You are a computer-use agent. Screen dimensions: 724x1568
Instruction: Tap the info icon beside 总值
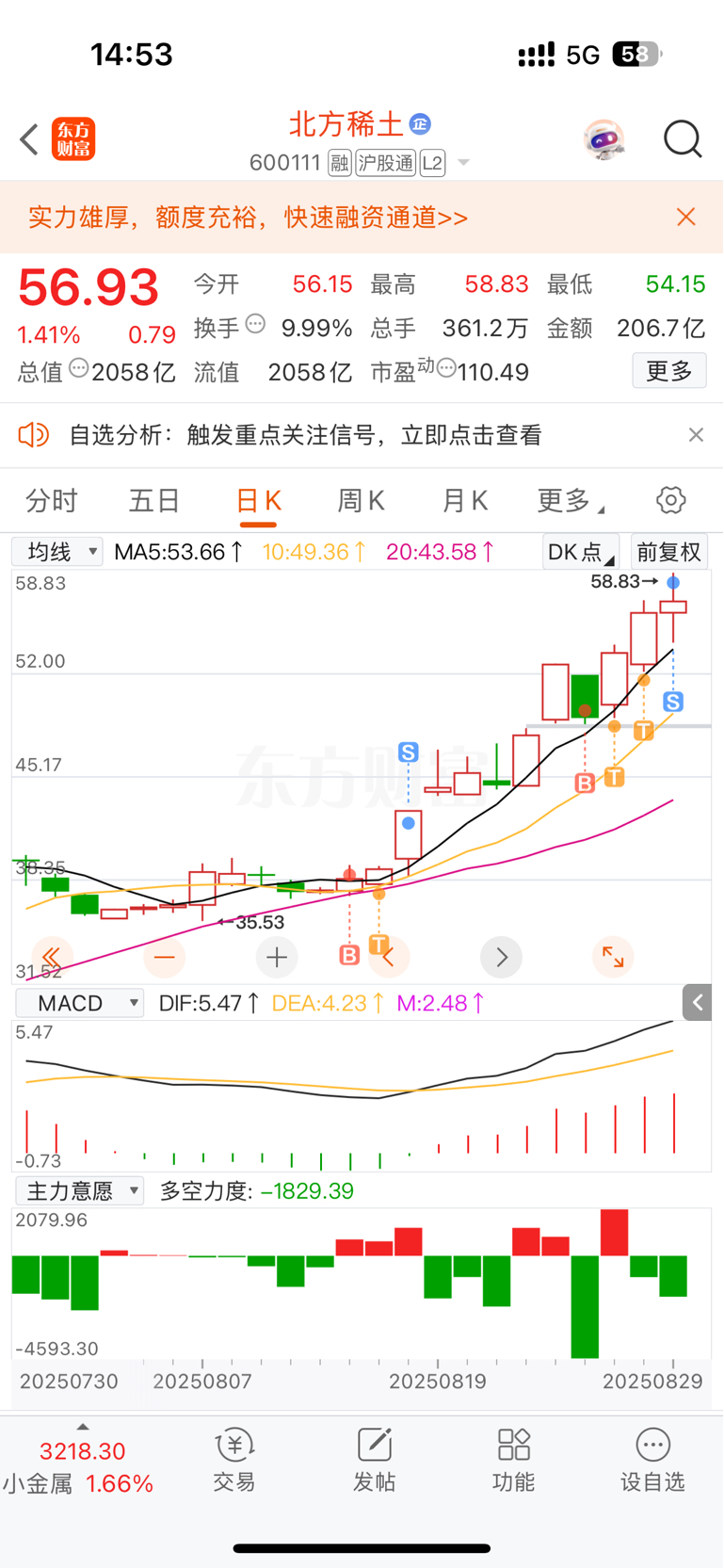79,369
